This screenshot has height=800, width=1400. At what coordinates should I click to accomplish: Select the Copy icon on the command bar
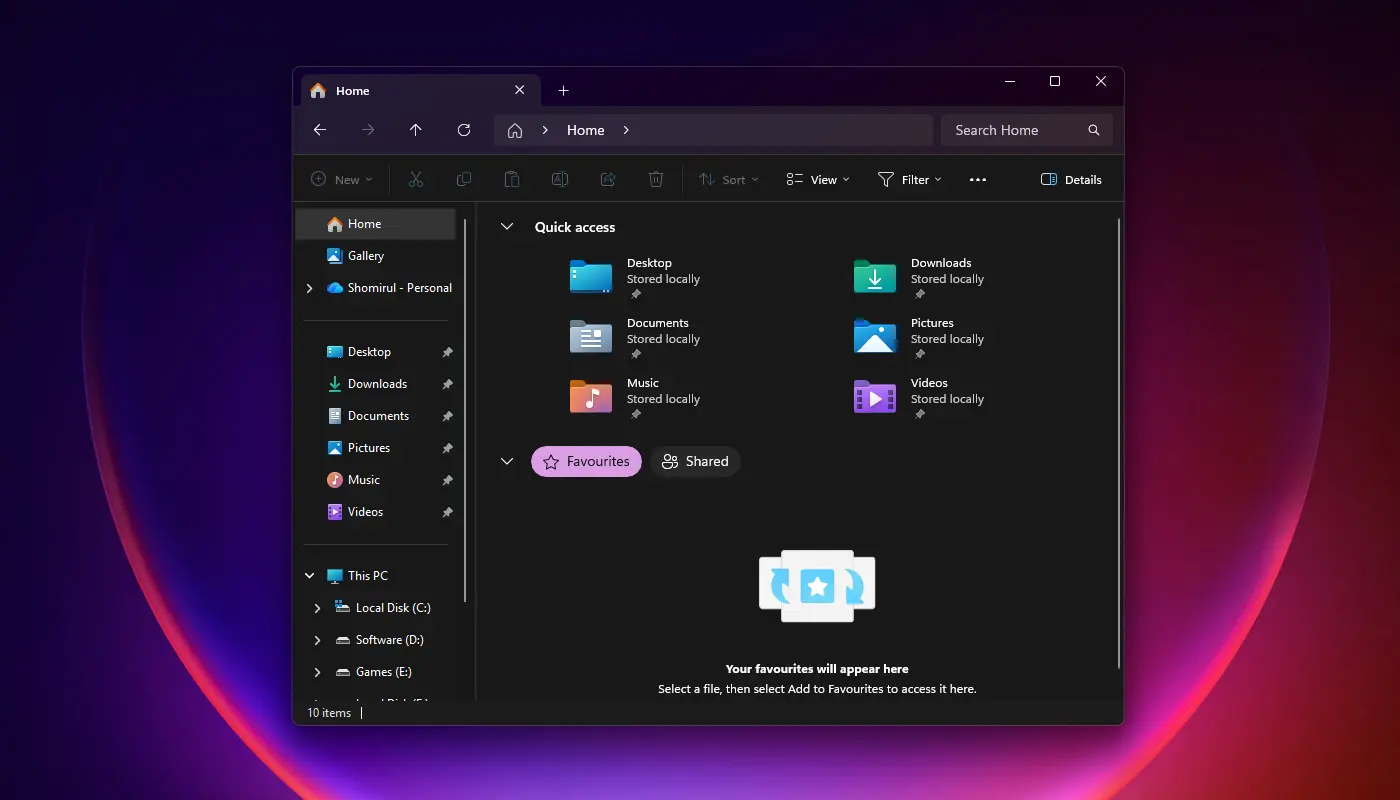tap(464, 179)
